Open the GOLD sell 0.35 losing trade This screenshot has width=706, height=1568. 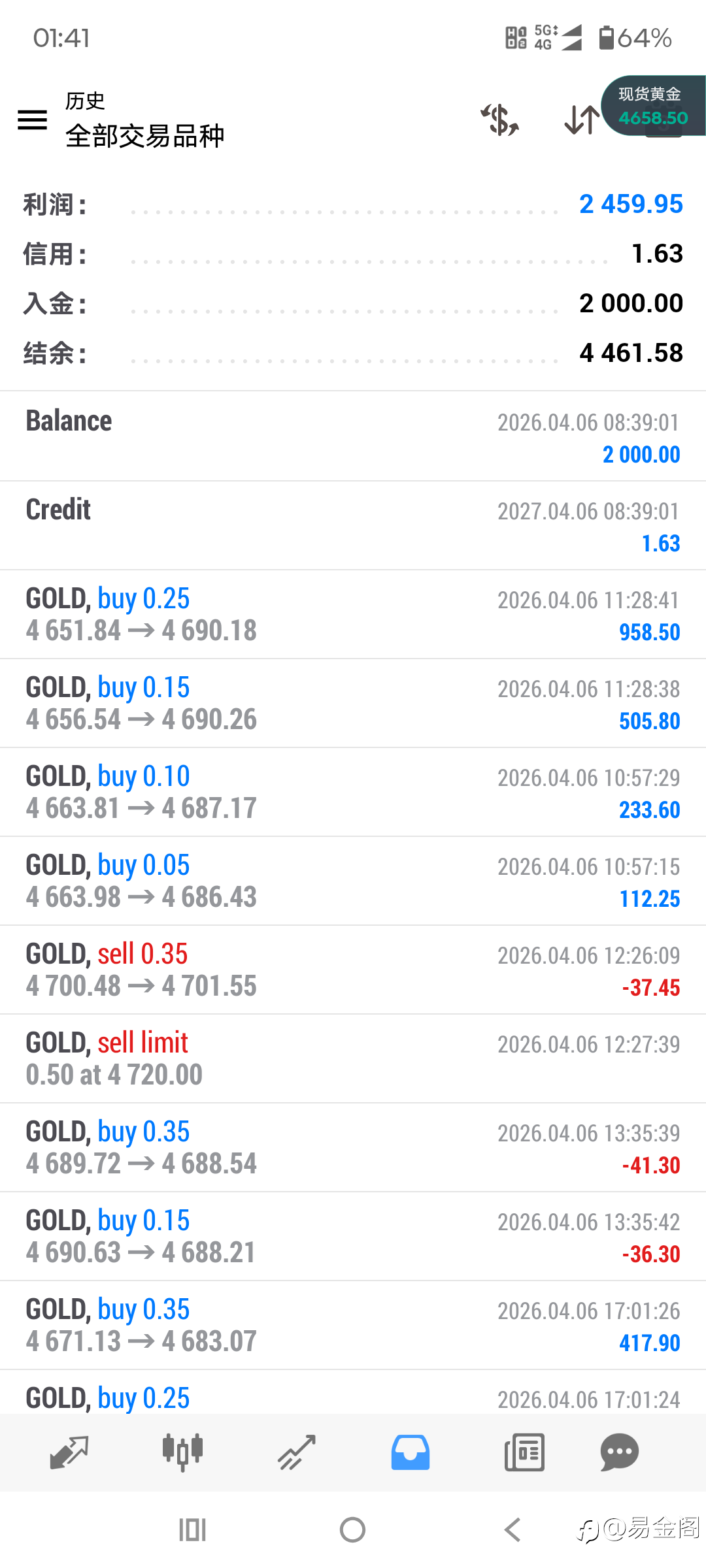(353, 970)
